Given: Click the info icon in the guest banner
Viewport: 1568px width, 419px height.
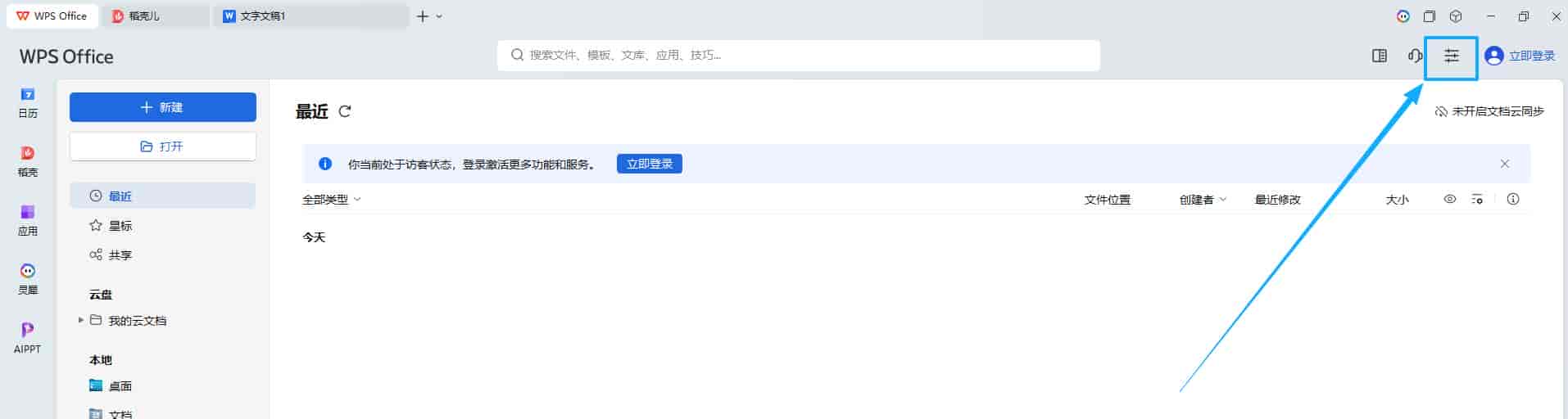Looking at the screenshot, I should 325,164.
